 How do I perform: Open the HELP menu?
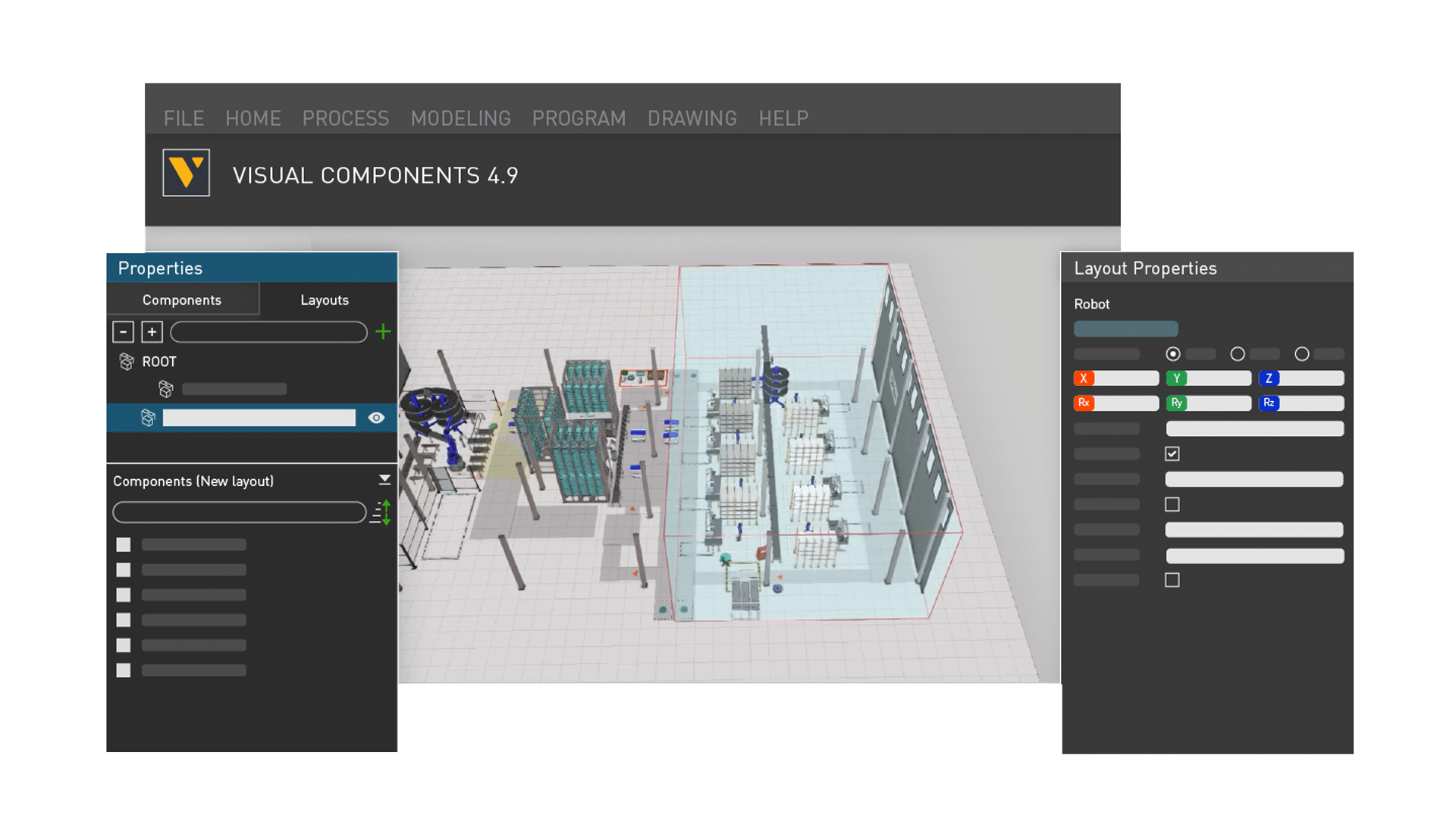tap(783, 118)
